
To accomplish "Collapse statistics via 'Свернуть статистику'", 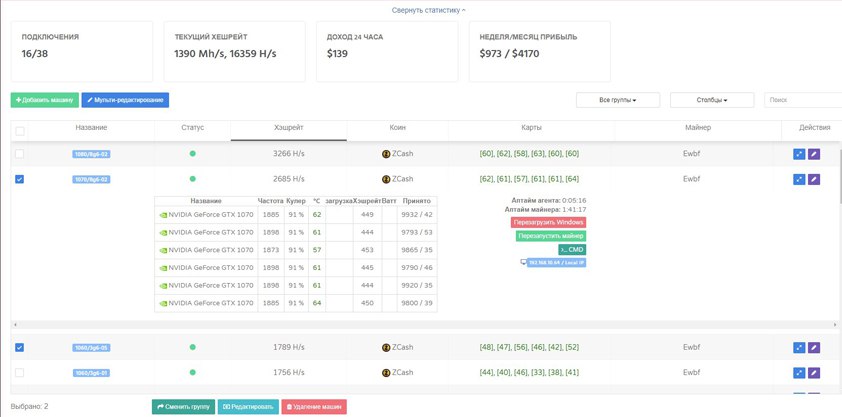I will coord(428,9).
